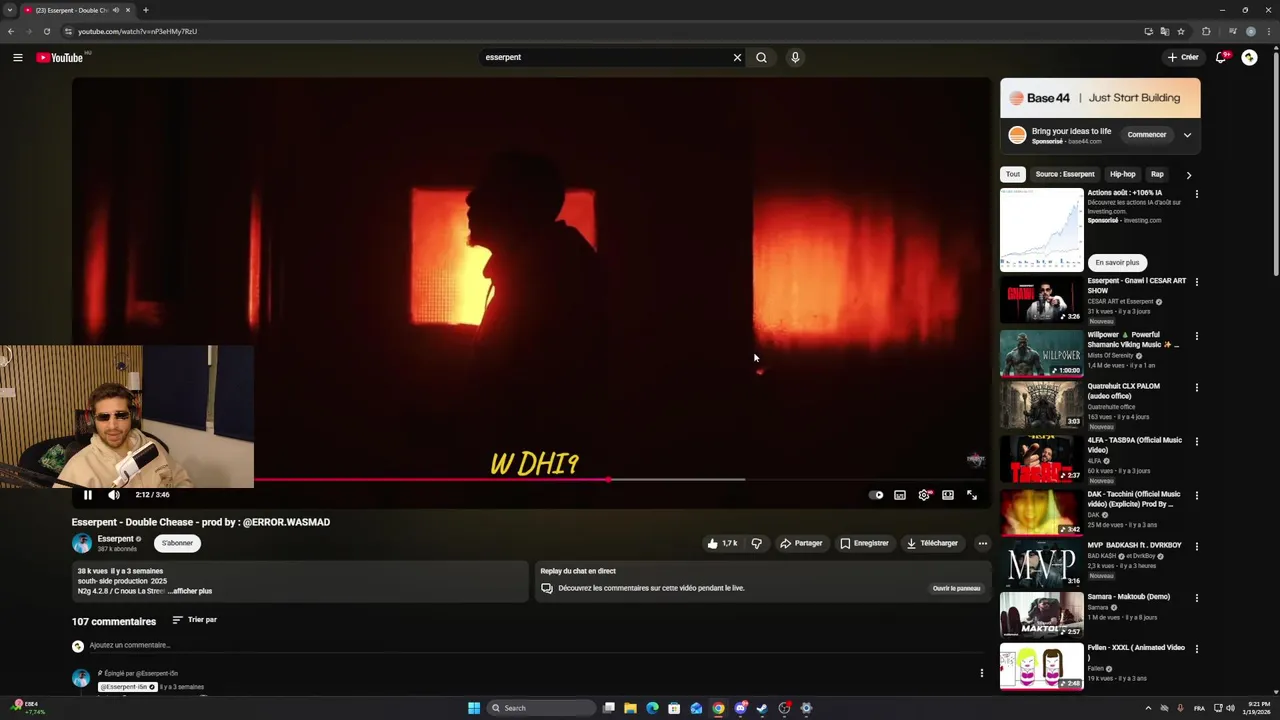
Task: Download the video with Télécharger
Action: click(932, 543)
